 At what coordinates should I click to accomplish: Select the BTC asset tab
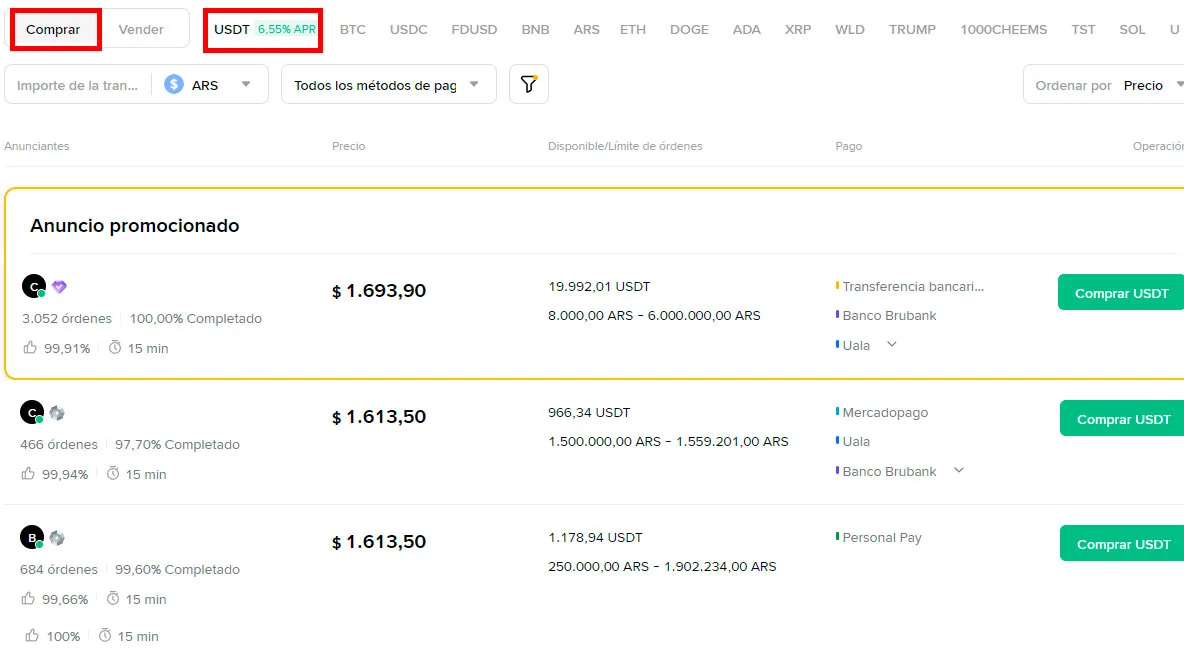click(353, 29)
